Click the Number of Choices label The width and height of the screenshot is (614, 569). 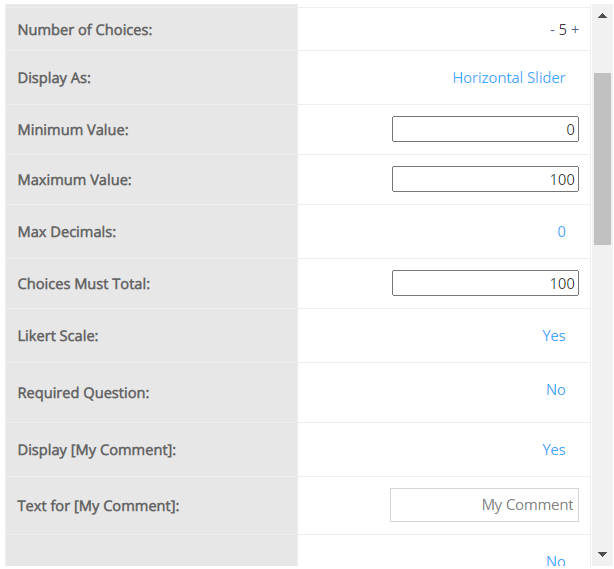pyautogui.click(x=85, y=30)
